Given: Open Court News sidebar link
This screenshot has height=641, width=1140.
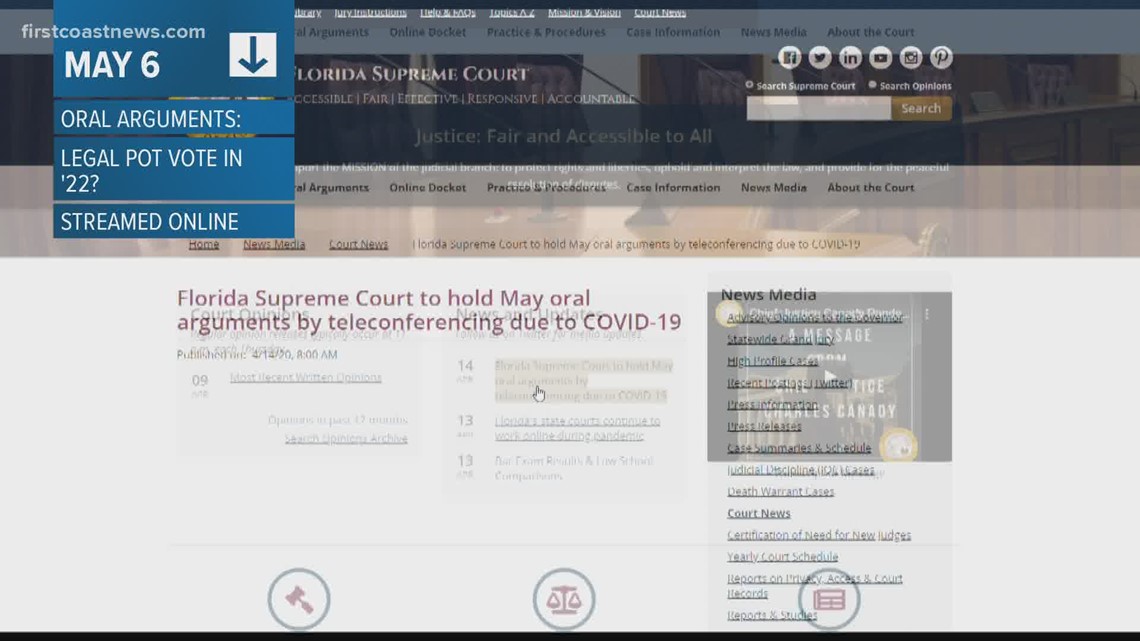Looking at the screenshot, I should pyautogui.click(x=758, y=513).
